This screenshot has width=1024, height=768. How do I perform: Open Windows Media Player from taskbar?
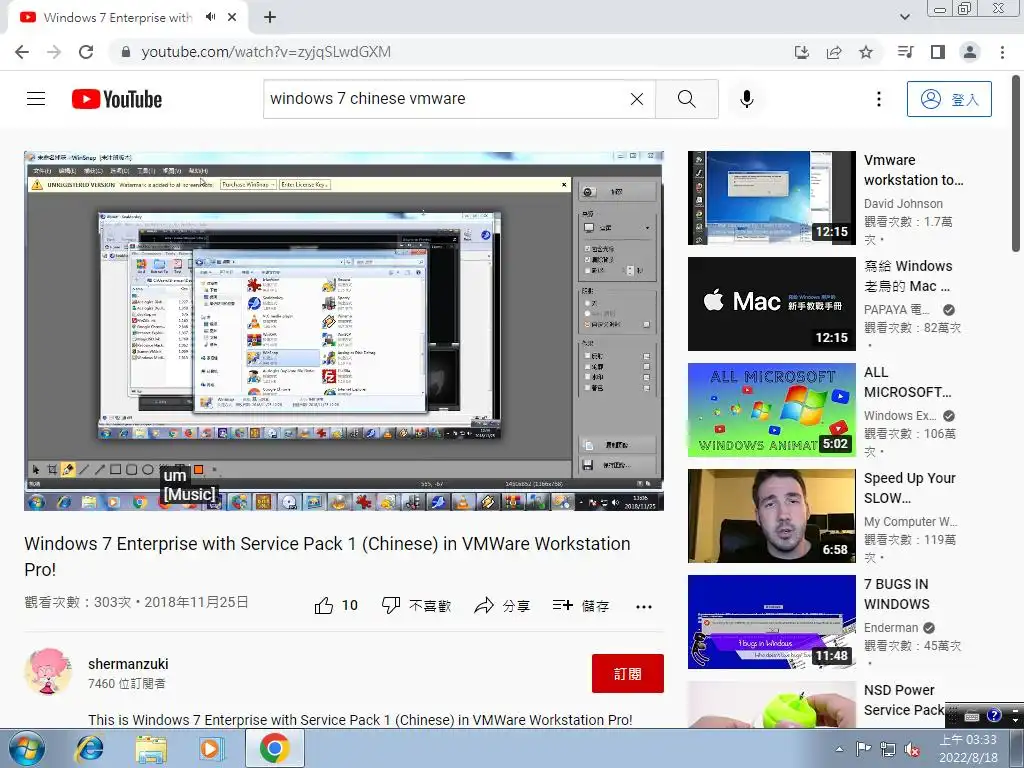click(212, 748)
